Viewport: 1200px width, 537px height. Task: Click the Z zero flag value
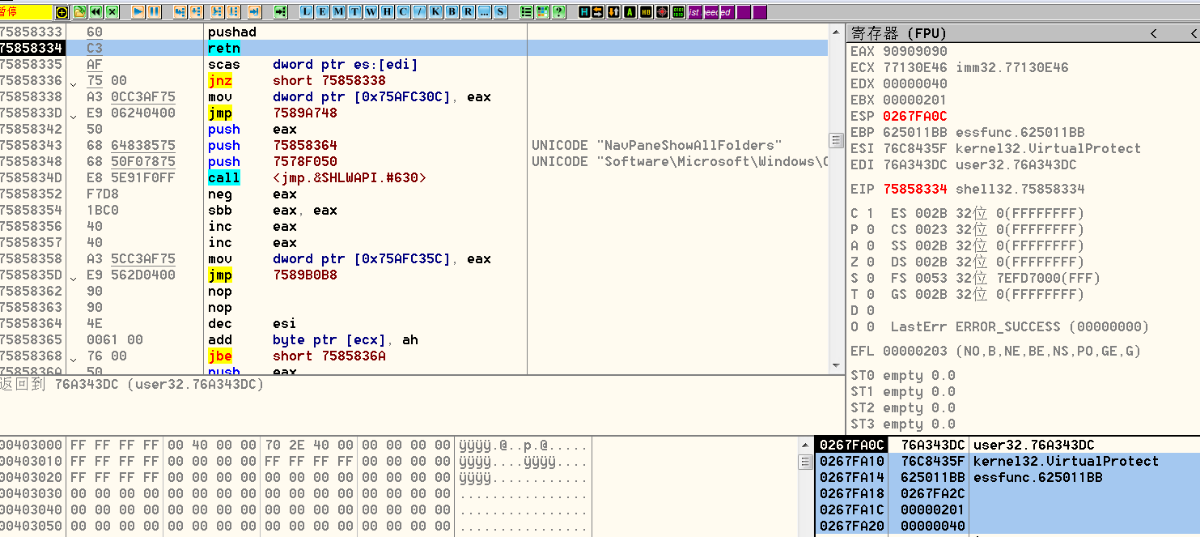pos(868,262)
